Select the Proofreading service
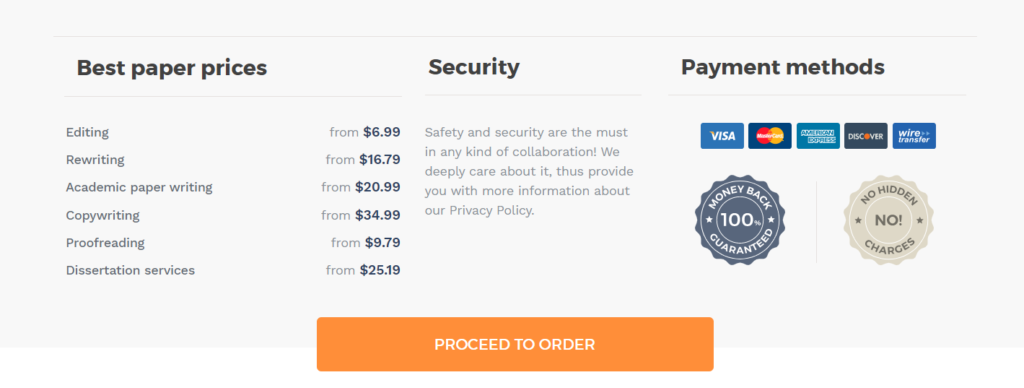This screenshot has width=1024, height=388. click(x=232, y=242)
